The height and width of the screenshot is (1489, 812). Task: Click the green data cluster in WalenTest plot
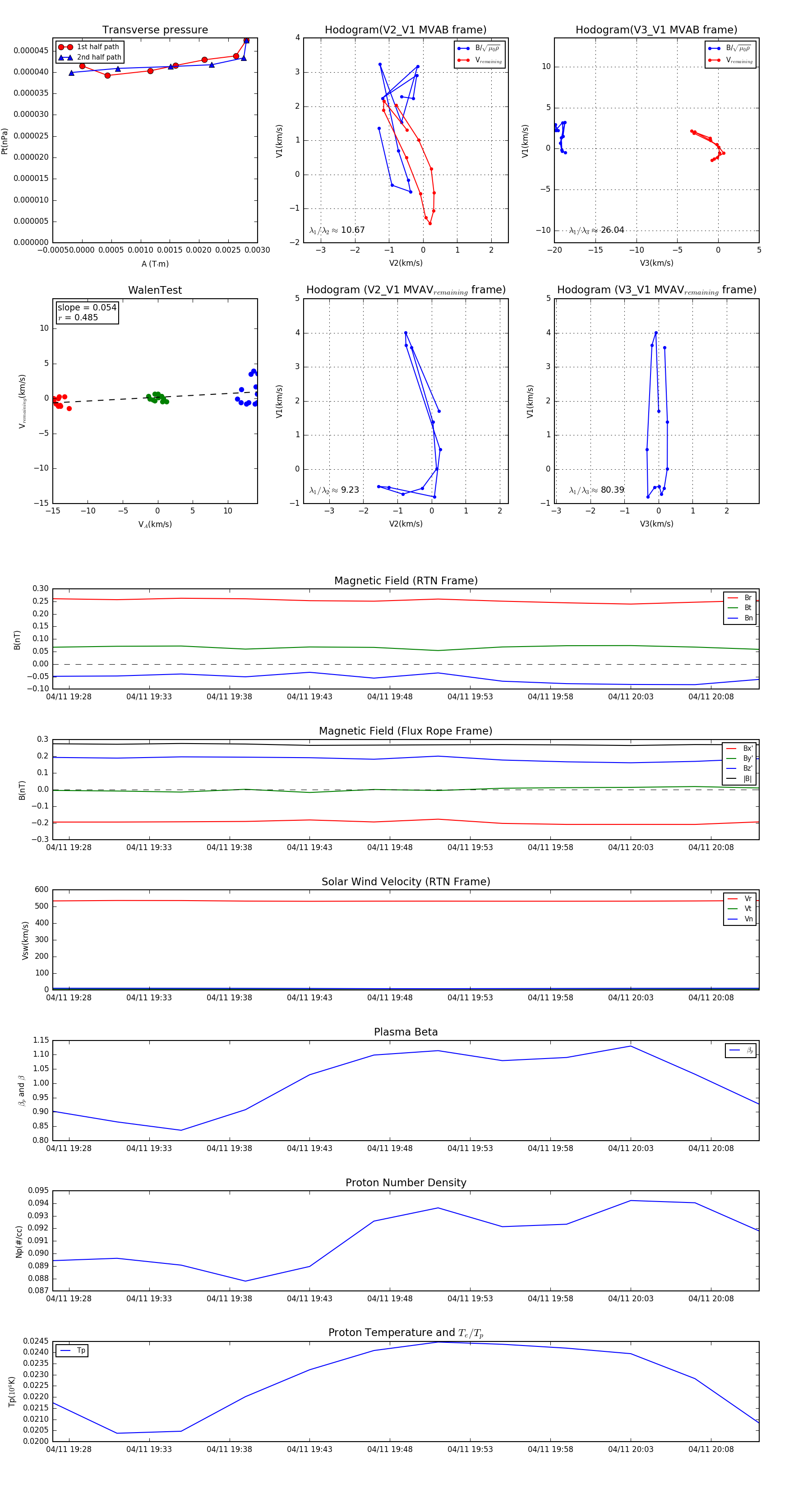click(157, 398)
